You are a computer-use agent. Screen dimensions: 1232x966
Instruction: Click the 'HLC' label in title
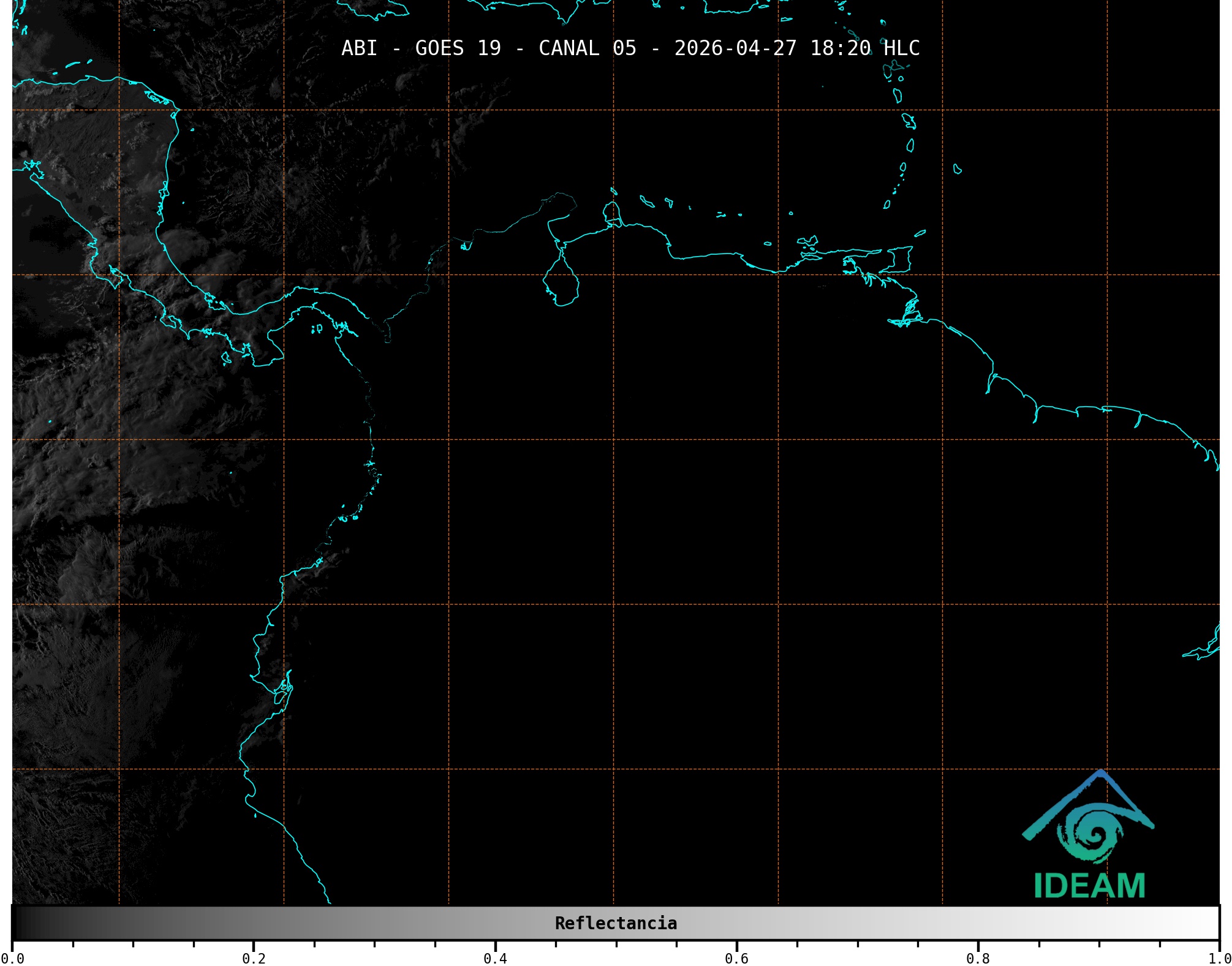(x=901, y=48)
